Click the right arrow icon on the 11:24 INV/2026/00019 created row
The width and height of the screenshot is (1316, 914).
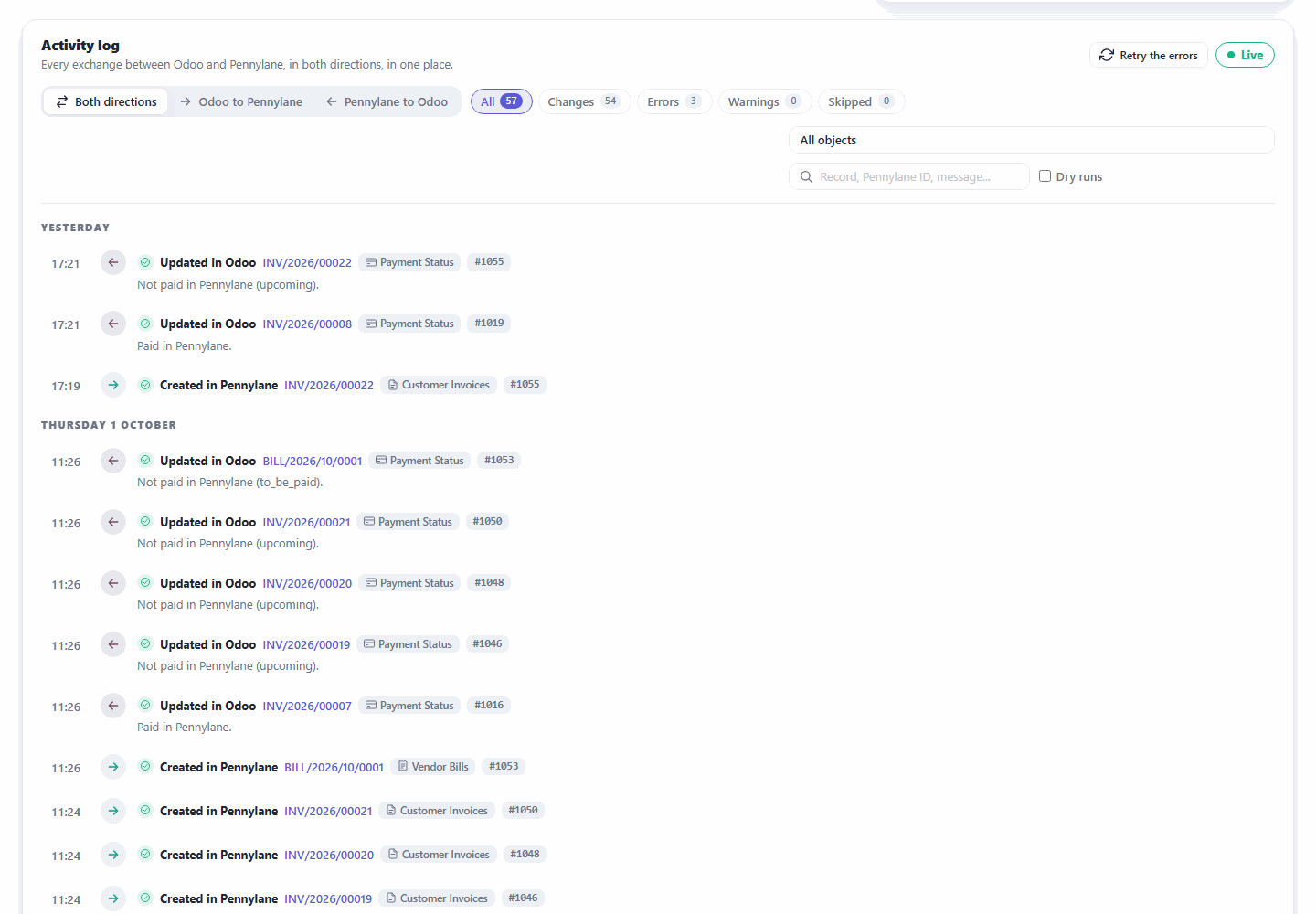[x=113, y=898]
